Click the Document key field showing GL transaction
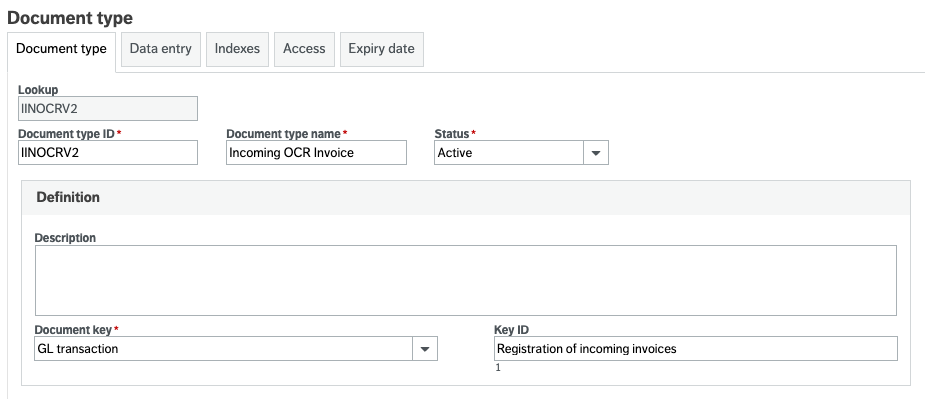 (224, 349)
